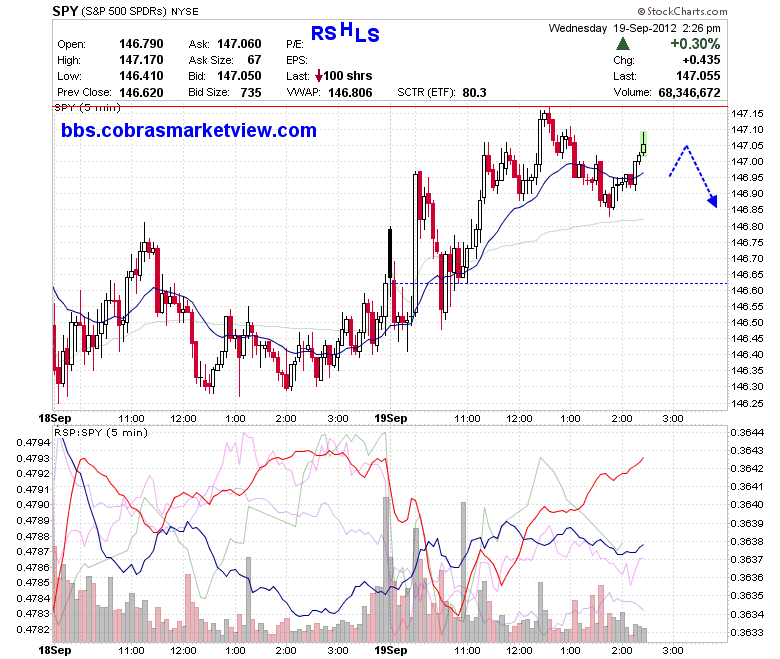Click the 18Sep marker on lower time axis
Image resolution: width=780 pixels, height=659 pixels.
[x=55, y=650]
